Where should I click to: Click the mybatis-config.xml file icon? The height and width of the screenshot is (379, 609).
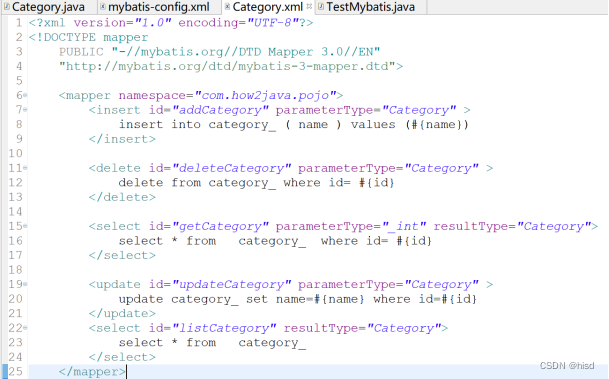[x=103, y=6]
